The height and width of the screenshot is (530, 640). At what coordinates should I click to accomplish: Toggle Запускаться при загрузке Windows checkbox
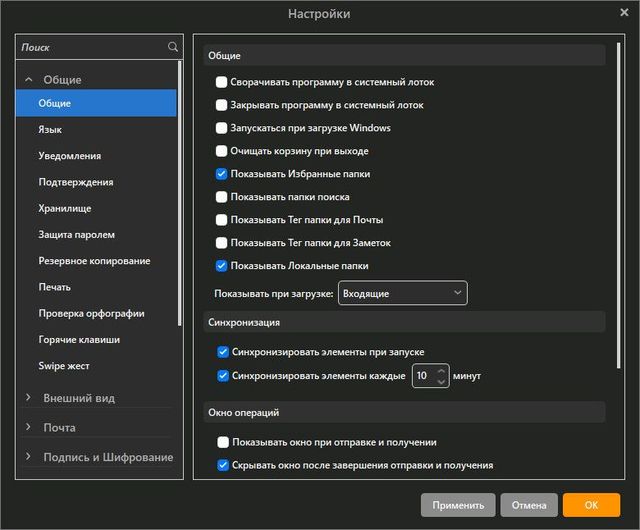(222, 128)
